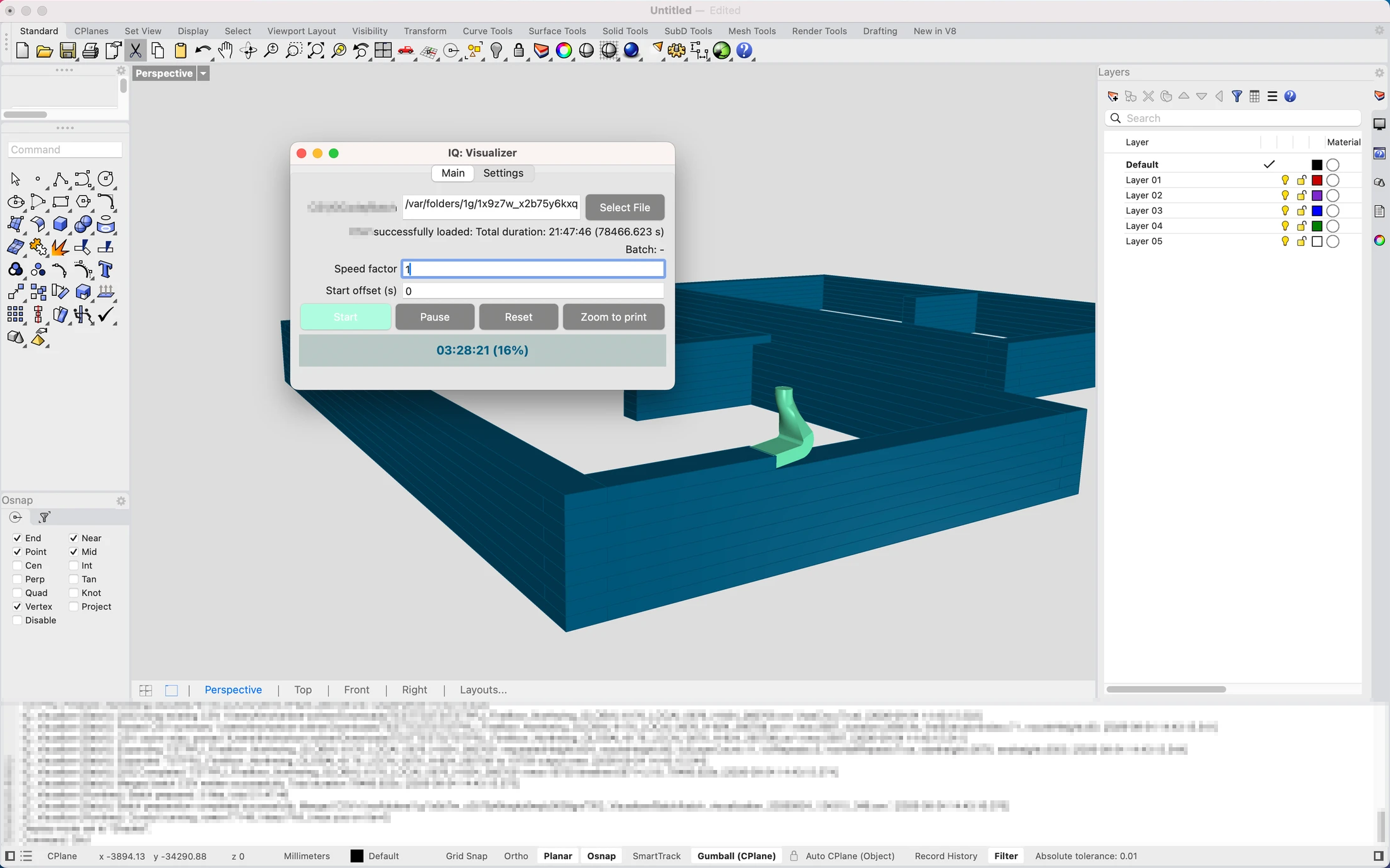Click the Start offset input field
The image size is (1390, 868).
click(x=533, y=291)
